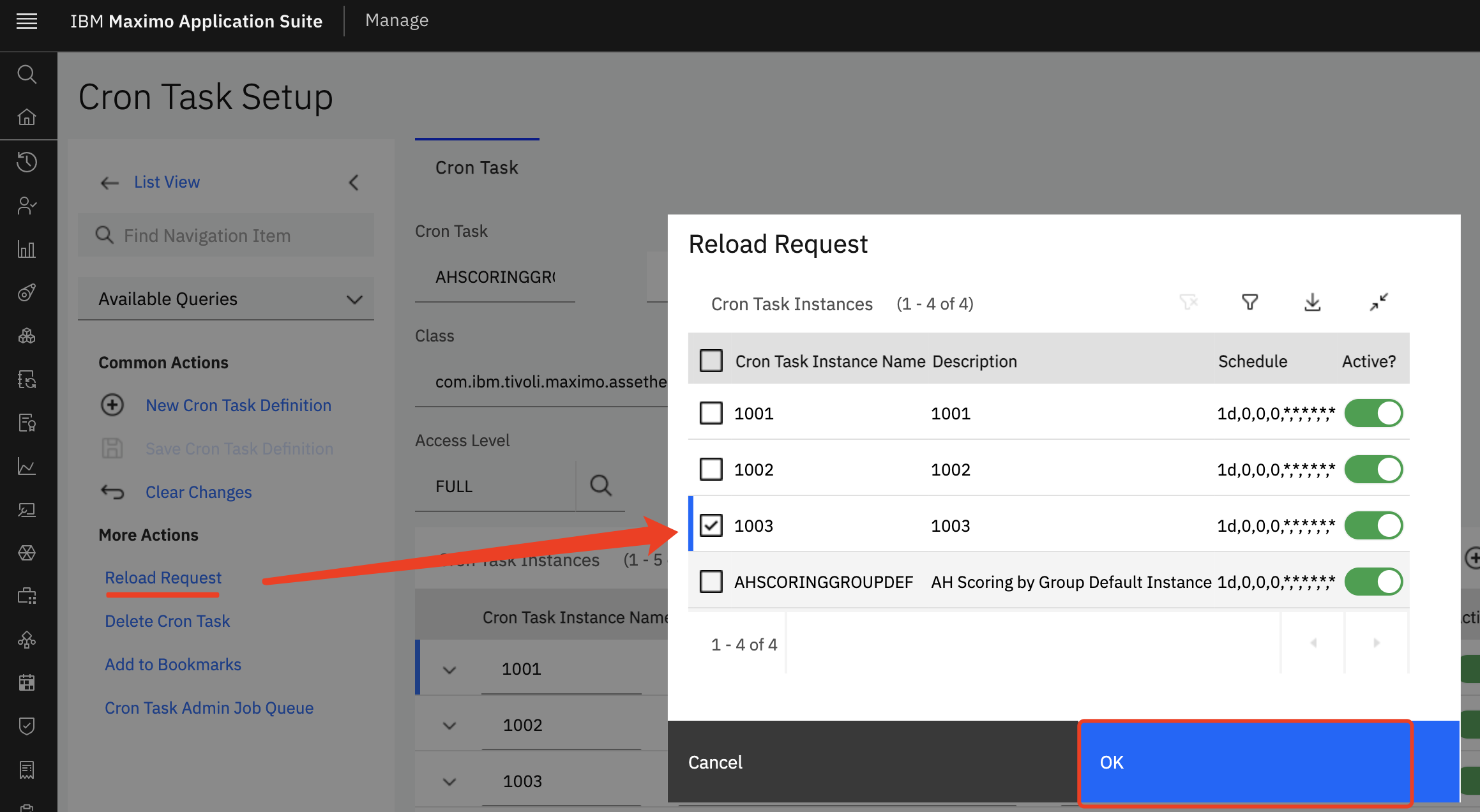Click the back arrow next to List View
This screenshot has width=1480, height=812.
coord(110,183)
